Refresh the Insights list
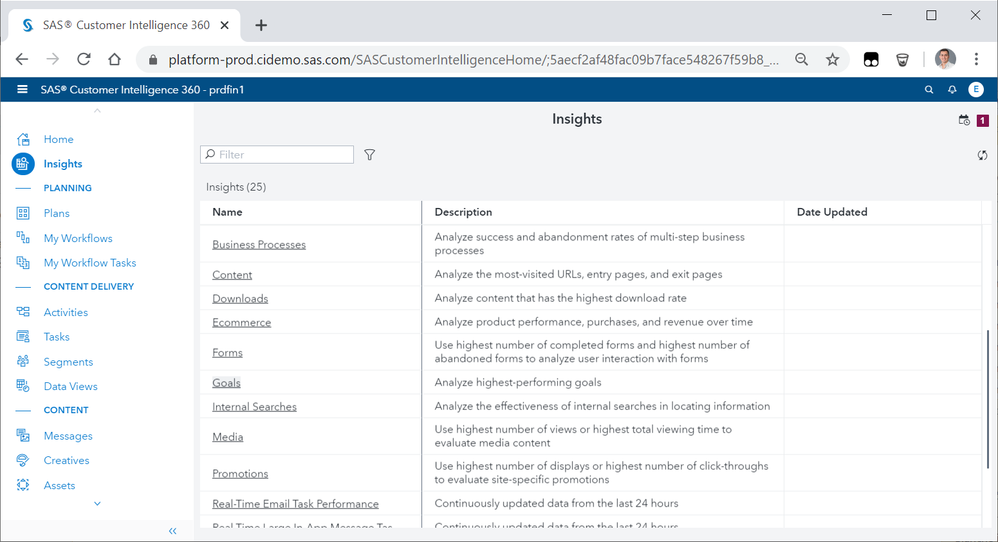998x542 pixels. click(x=982, y=155)
